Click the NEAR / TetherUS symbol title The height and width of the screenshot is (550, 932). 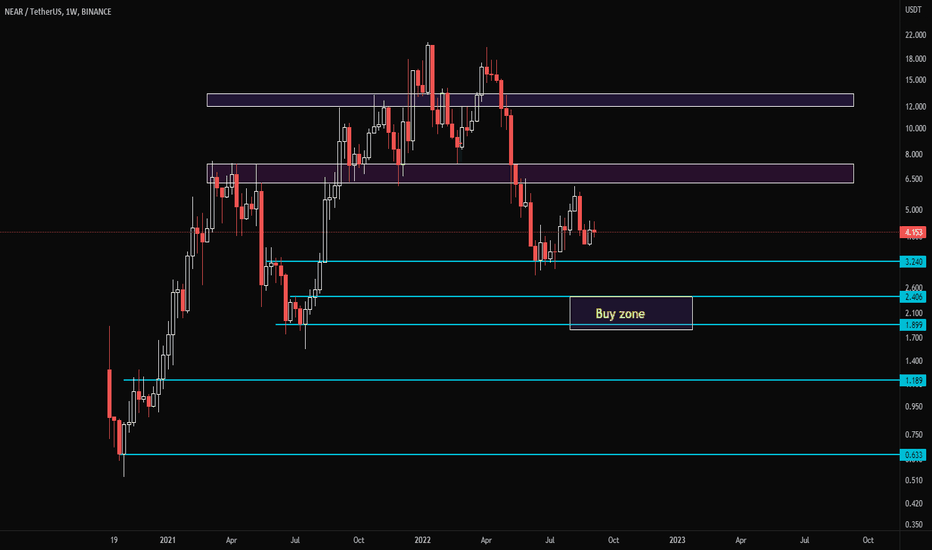[x=58, y=12]
